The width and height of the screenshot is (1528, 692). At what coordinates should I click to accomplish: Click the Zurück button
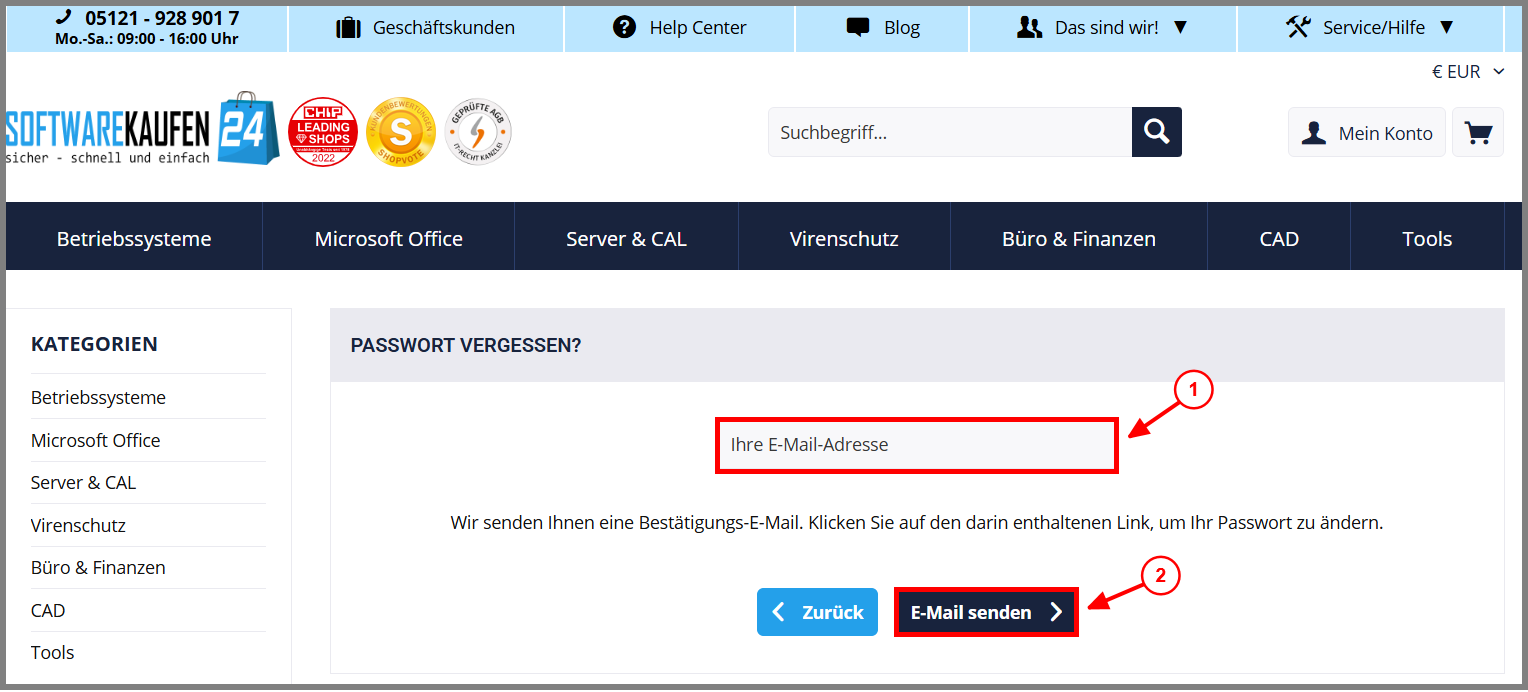(x=817, y=612)
